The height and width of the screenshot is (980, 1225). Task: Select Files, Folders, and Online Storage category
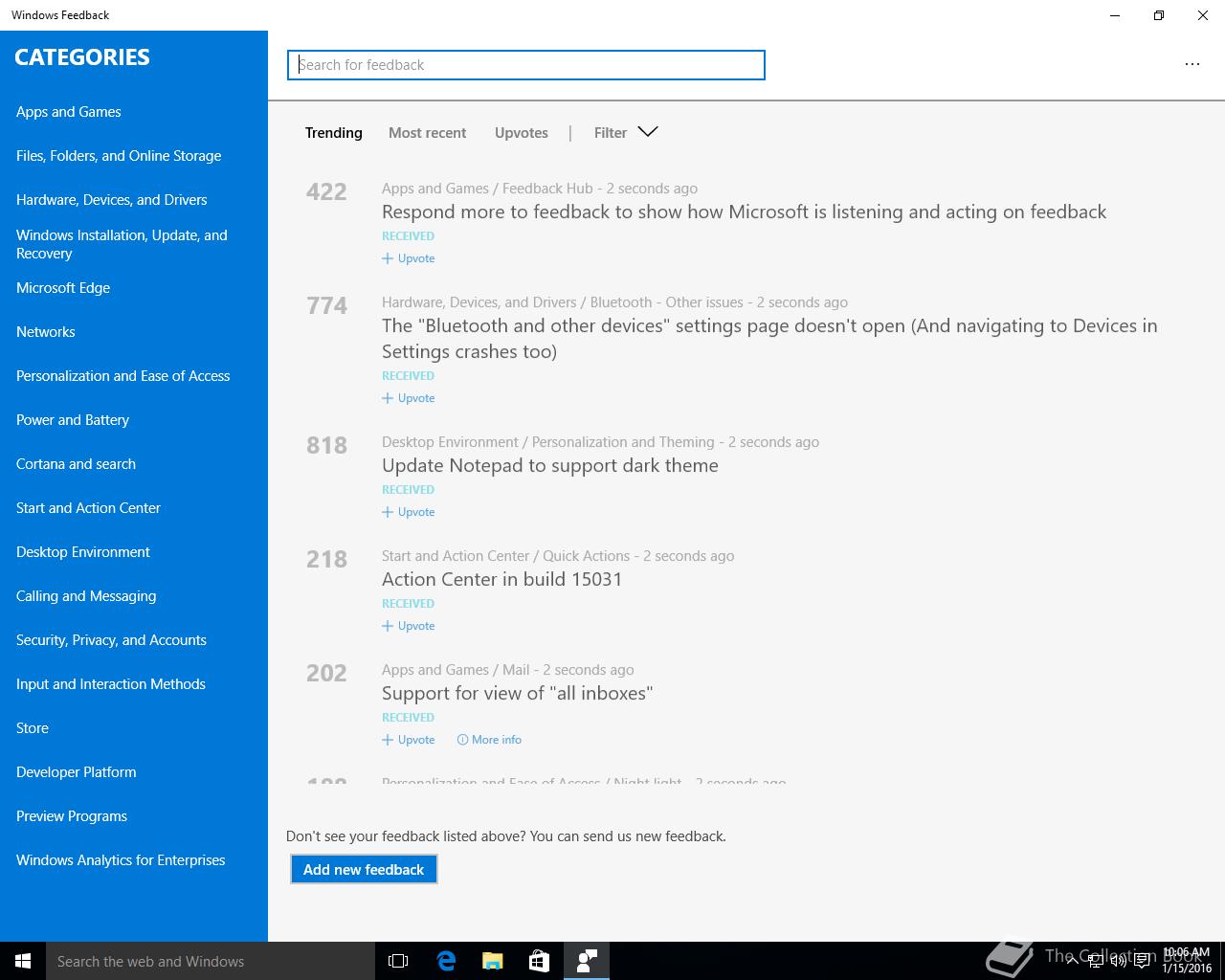pos(119,156)
